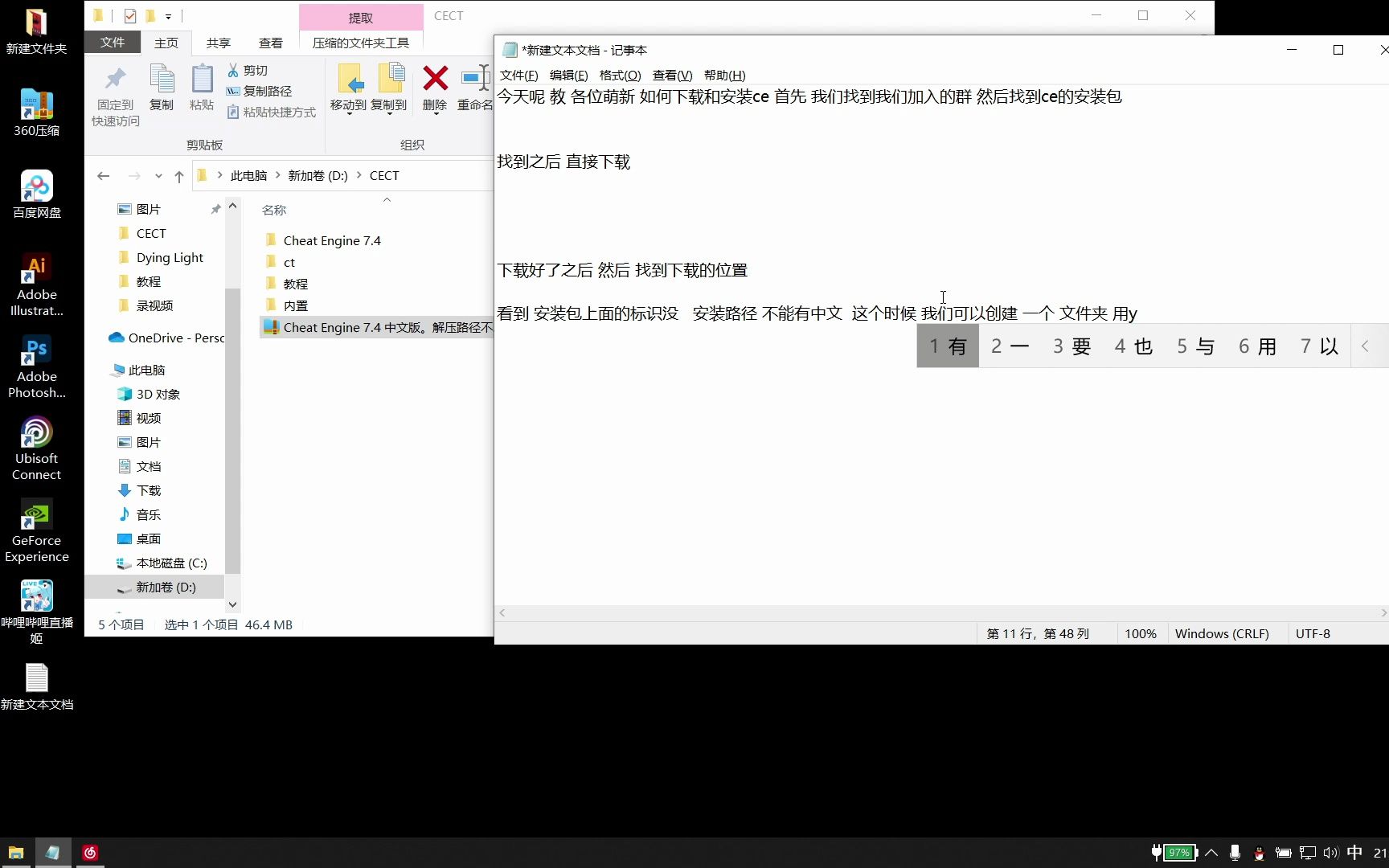The height and width of the screenshot is (868, 1389).
Task: Select Adobe Illustrator desktop shortcut
Action: (36, 285)
